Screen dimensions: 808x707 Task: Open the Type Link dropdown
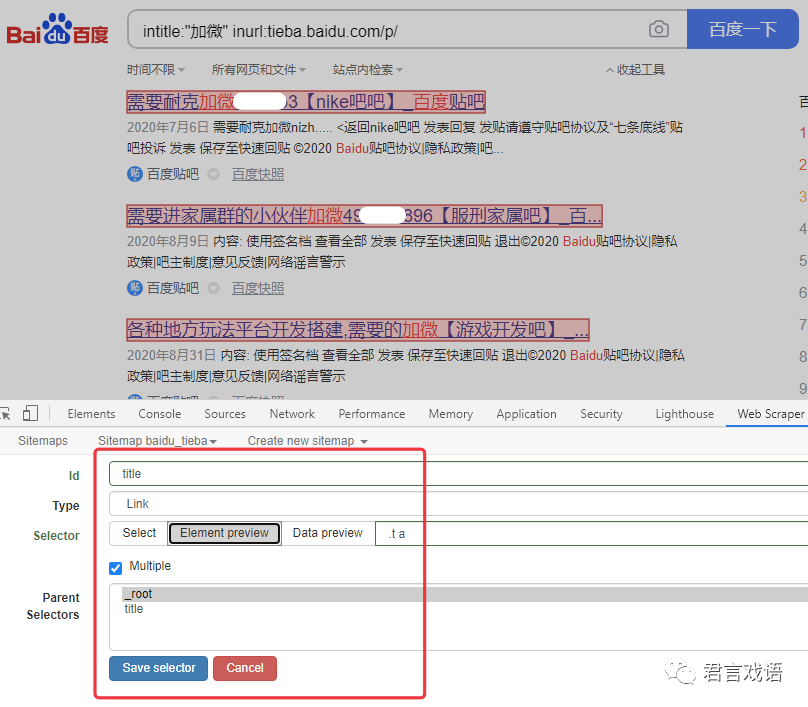(458, 503)
